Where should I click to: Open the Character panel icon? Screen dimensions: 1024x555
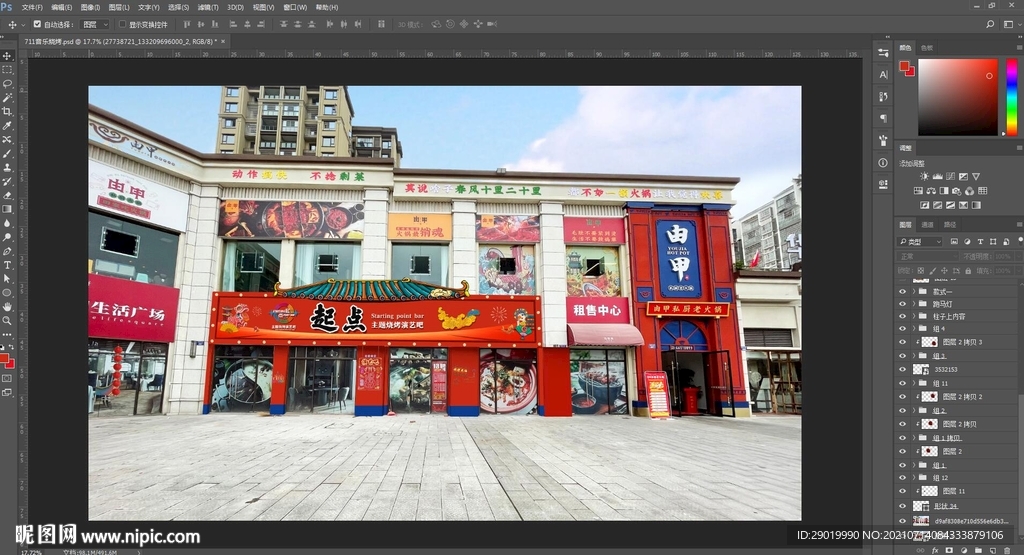pyautogui.click(x=883, y=74)
